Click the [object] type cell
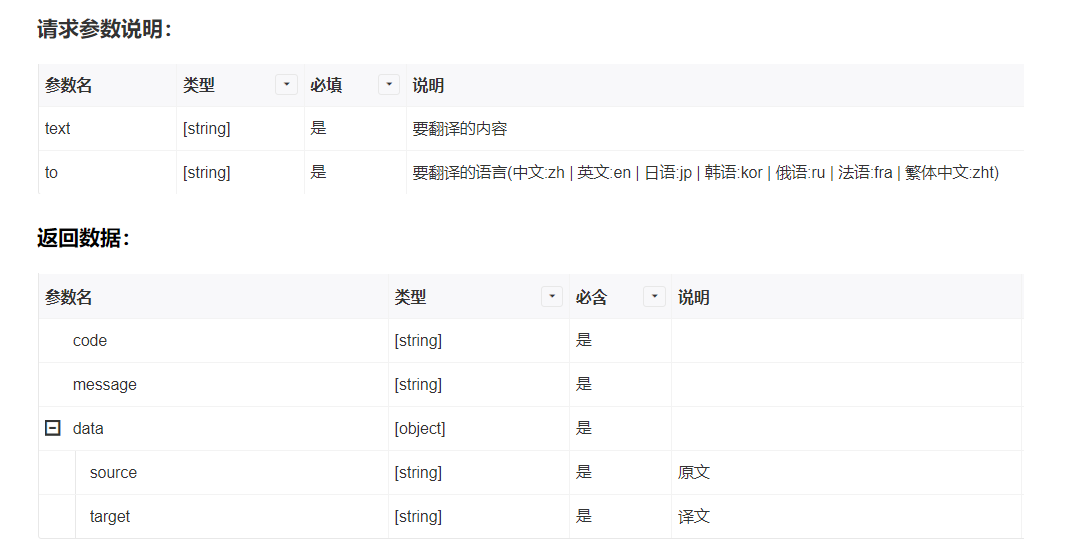The image size is (1088, 548). tap(420, 429)
